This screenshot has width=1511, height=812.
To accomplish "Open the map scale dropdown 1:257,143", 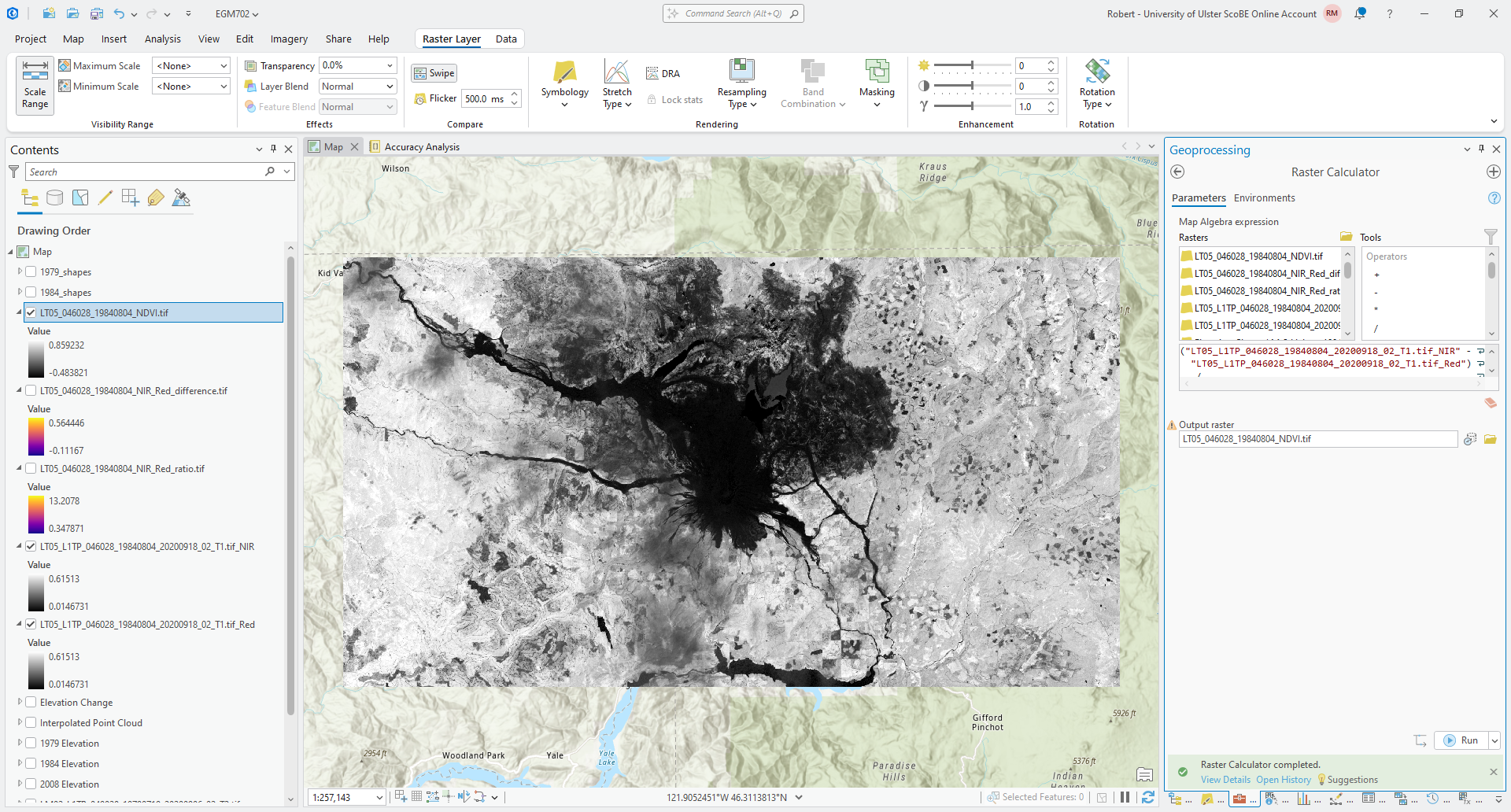I will [379, 797].
